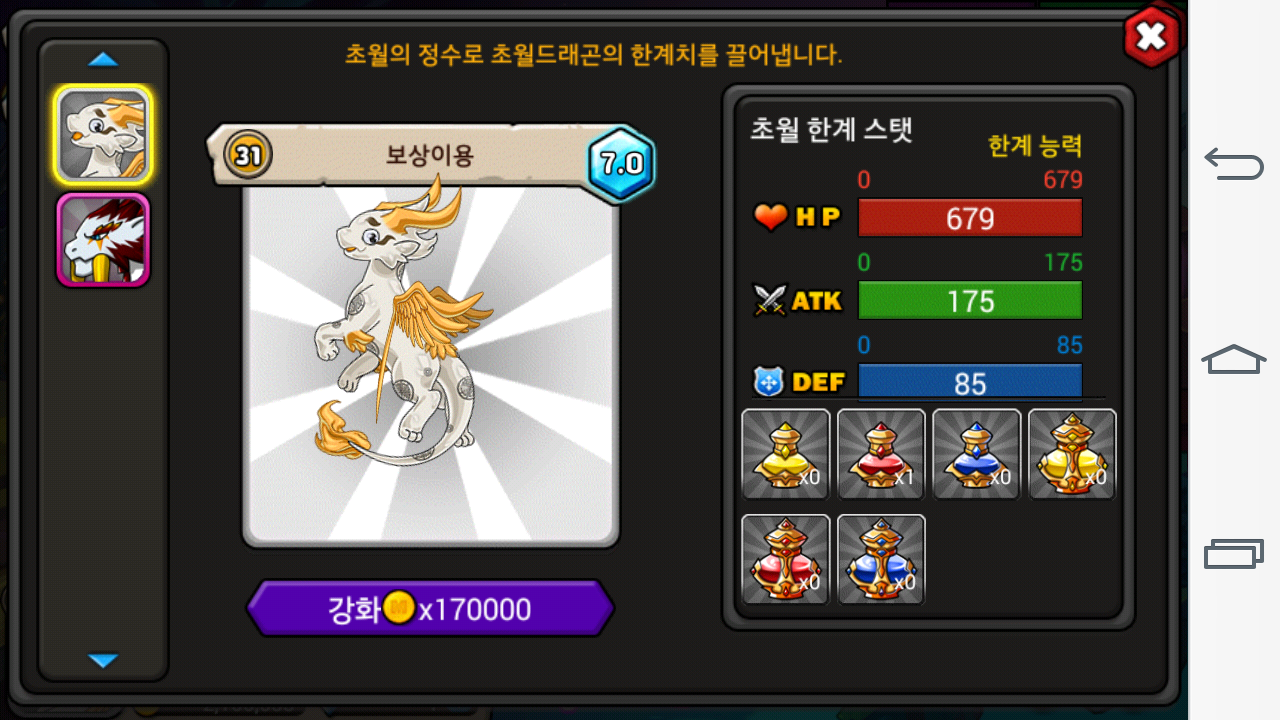This screenshot has height=720, width=1280.
Task: Click the crossed swords ATK icon
Action: pyautogui.click(x=770, y=300)
